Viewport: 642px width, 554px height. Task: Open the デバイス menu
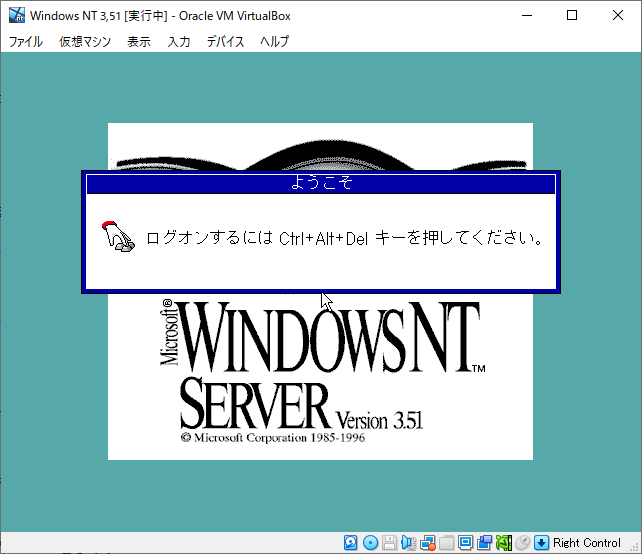pos(225,41)
